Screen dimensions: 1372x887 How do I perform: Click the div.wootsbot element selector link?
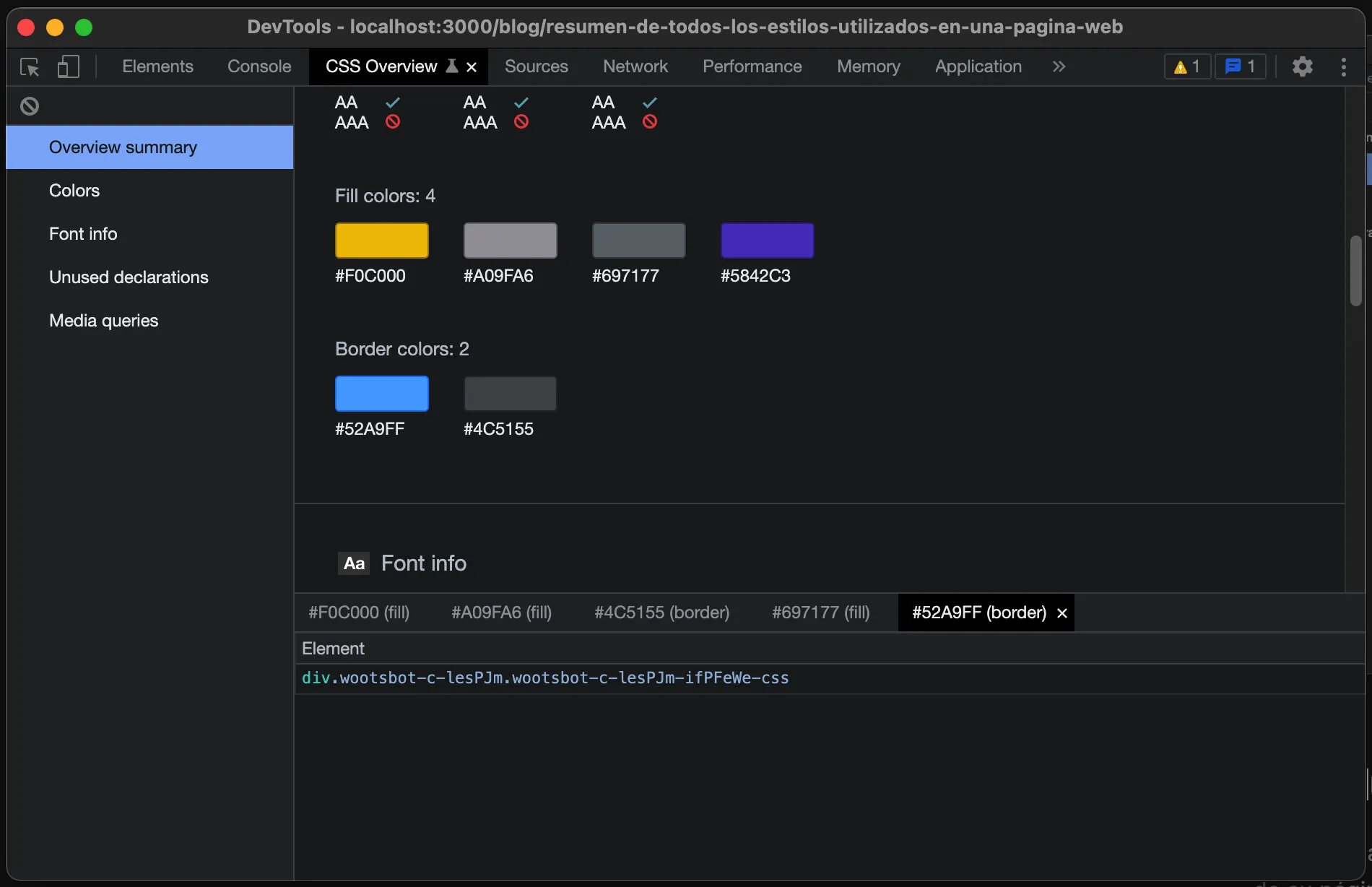(546, 678)
